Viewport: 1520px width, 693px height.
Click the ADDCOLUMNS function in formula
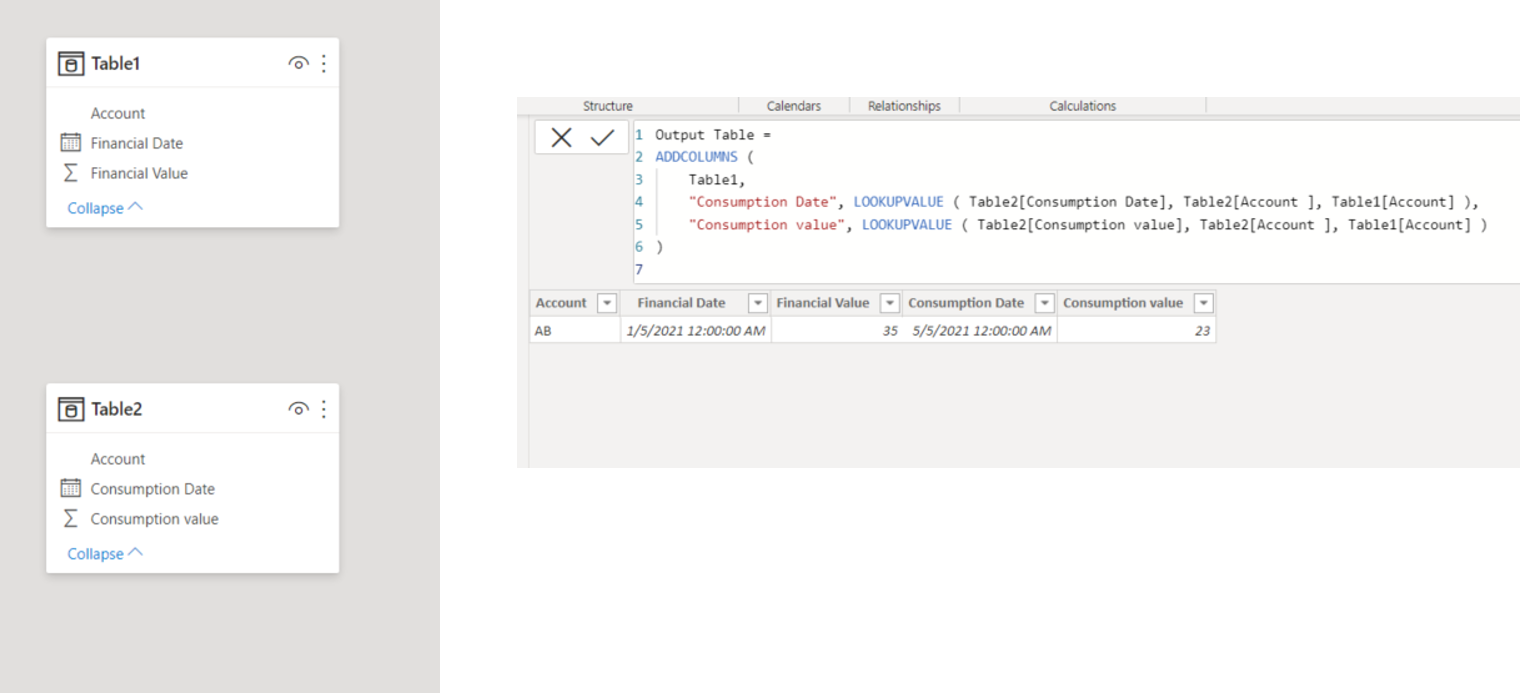(x=696, y=157)
